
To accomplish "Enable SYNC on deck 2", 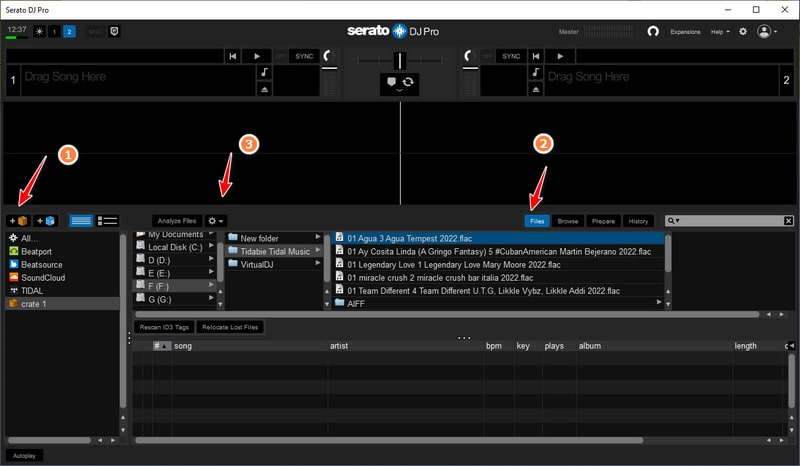I will point(511,56).
